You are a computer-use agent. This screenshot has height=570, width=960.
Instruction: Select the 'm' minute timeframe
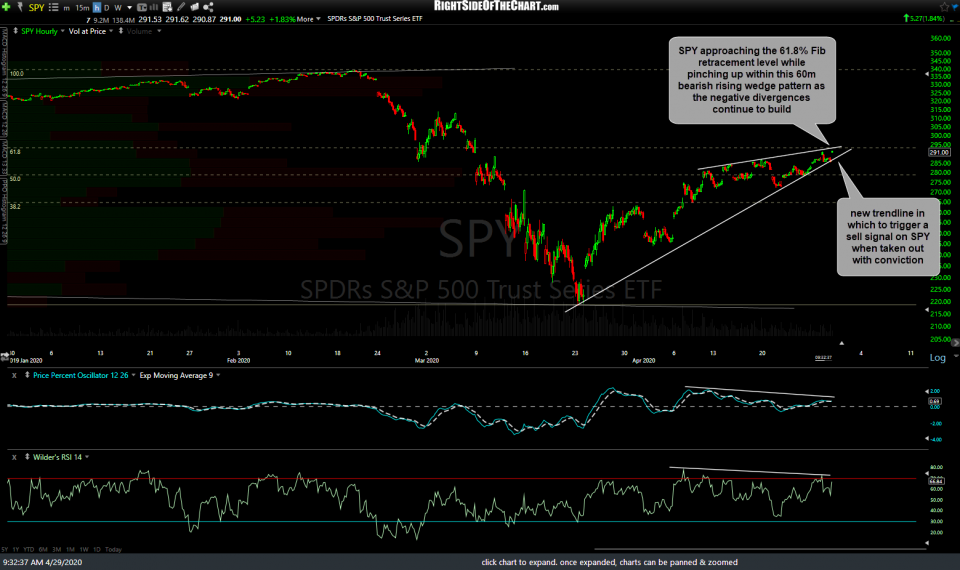coord(67,9)
